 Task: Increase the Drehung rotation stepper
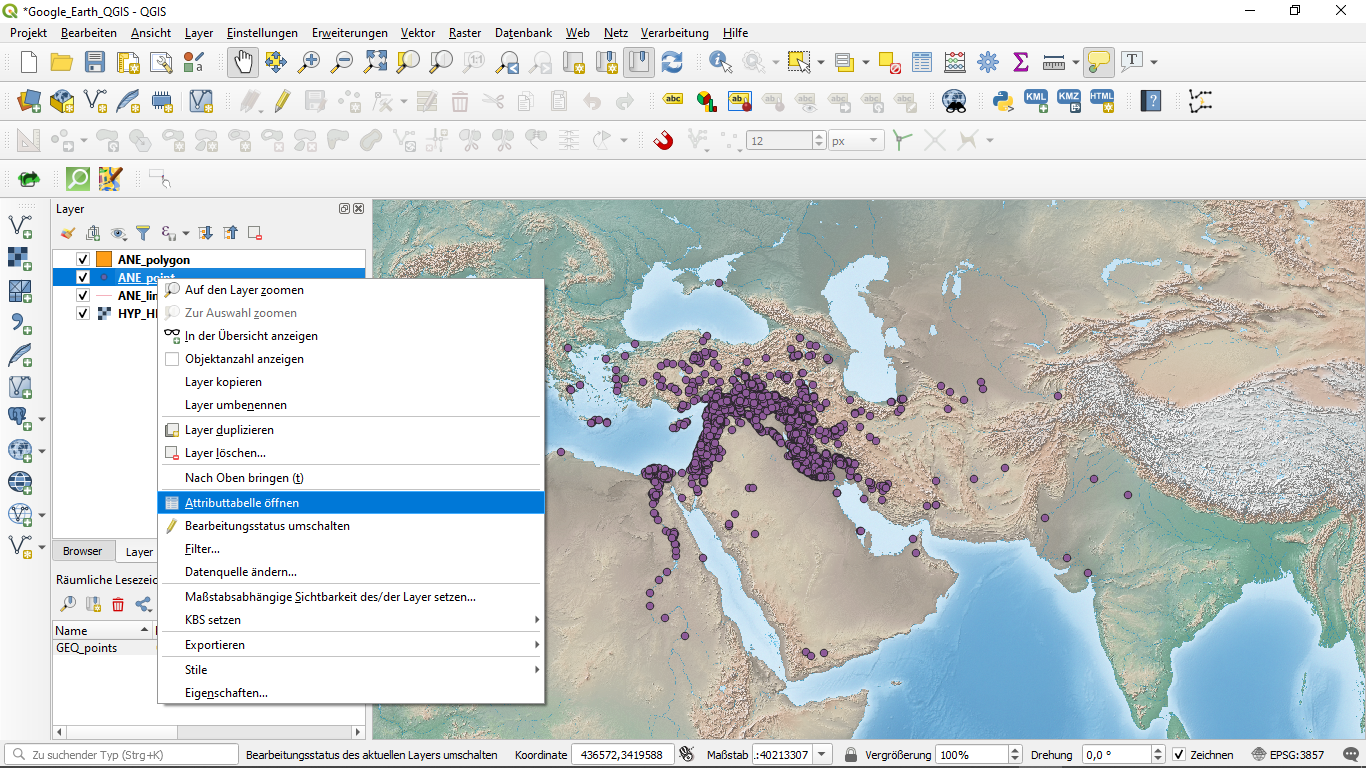click(1157, 751)
